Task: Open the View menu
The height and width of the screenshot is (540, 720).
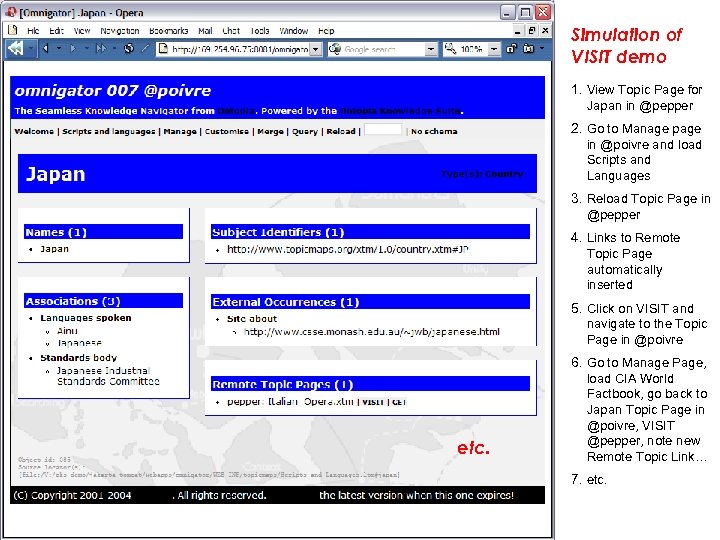Action: point(82,31)
